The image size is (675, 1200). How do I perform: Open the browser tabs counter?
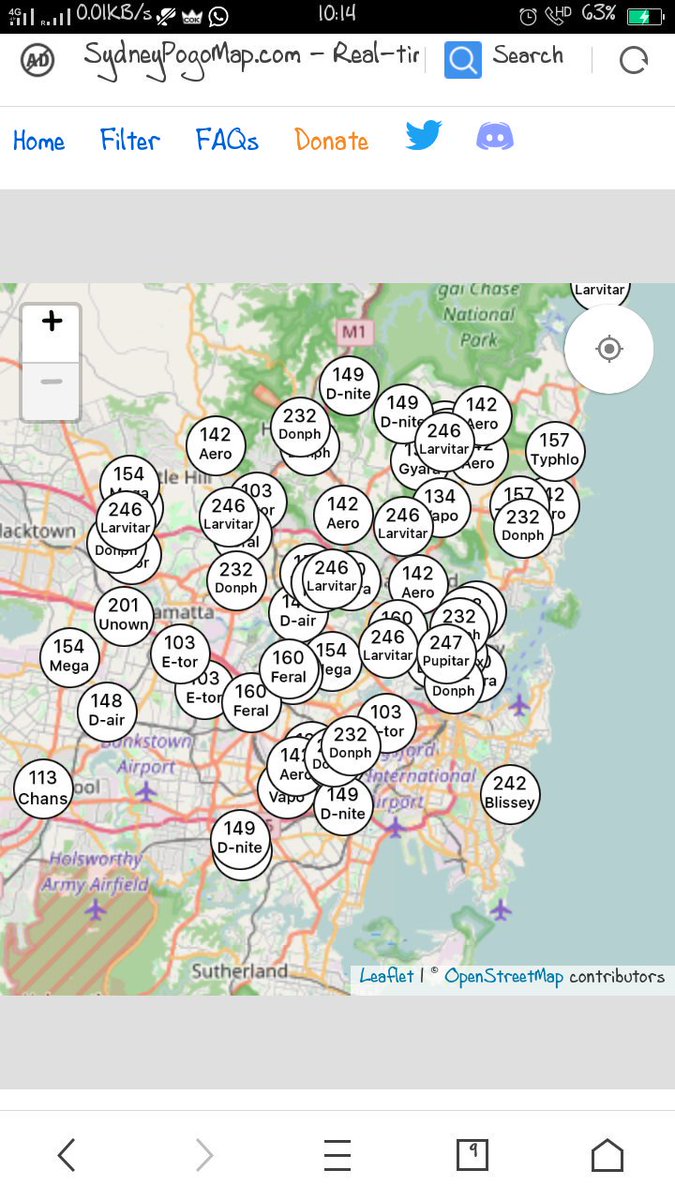pyautogui.click(x=472, y=1155)
